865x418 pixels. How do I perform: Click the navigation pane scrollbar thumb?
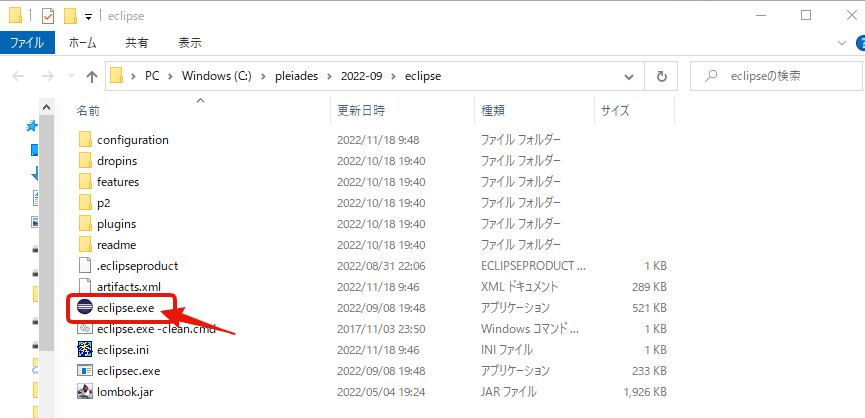pyautogui.click(x=47, y=233)
